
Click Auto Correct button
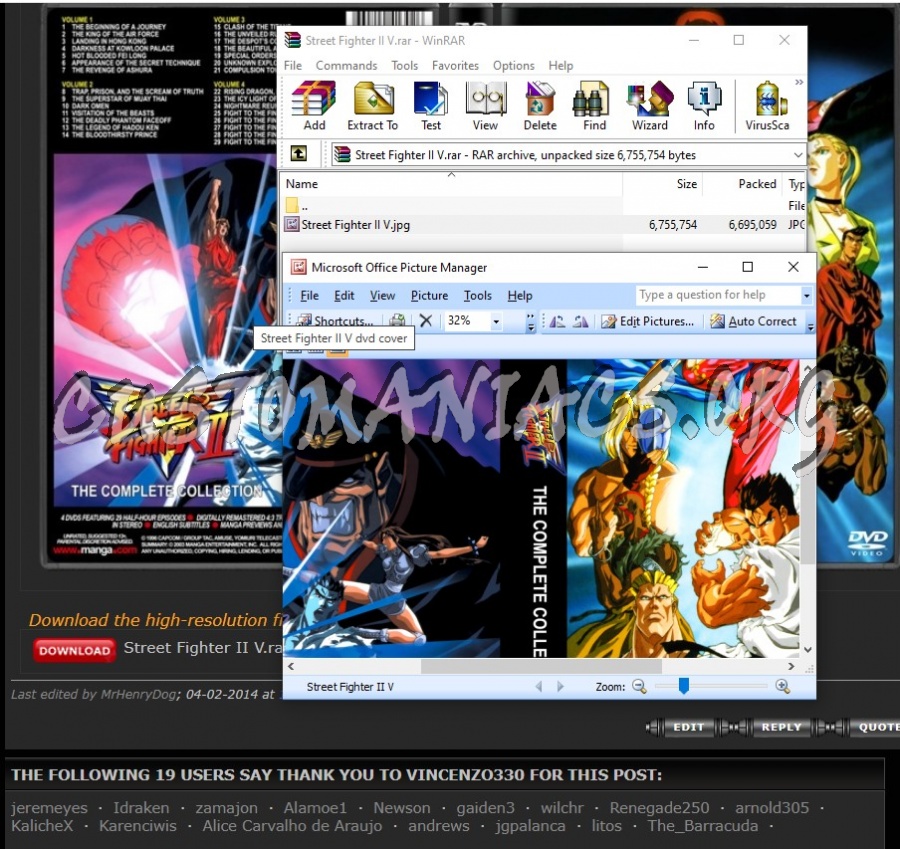[x=753, y=321]
